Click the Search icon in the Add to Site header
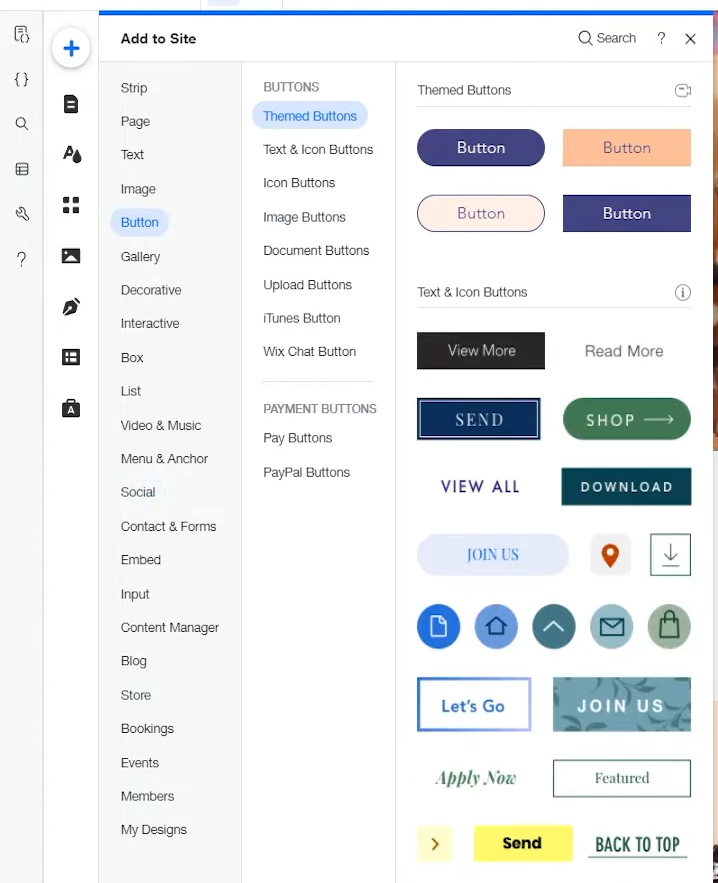This screenshot has height=883, width=718. point(585,38)
